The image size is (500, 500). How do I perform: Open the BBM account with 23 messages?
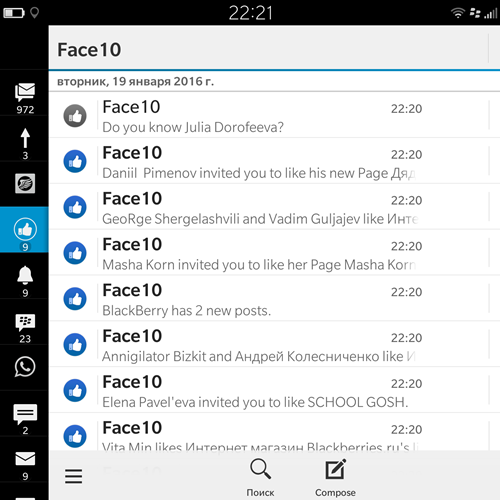tap(25, 322)
